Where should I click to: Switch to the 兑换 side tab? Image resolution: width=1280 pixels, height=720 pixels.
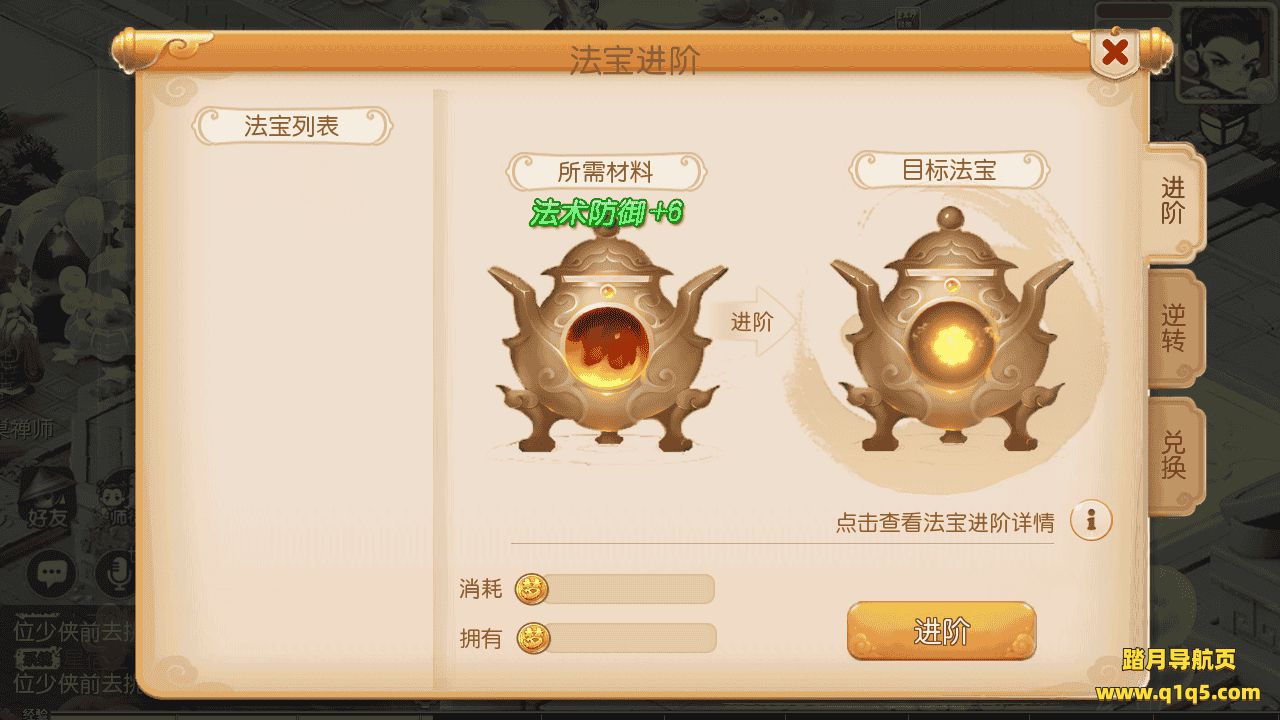pos(1174,455)
